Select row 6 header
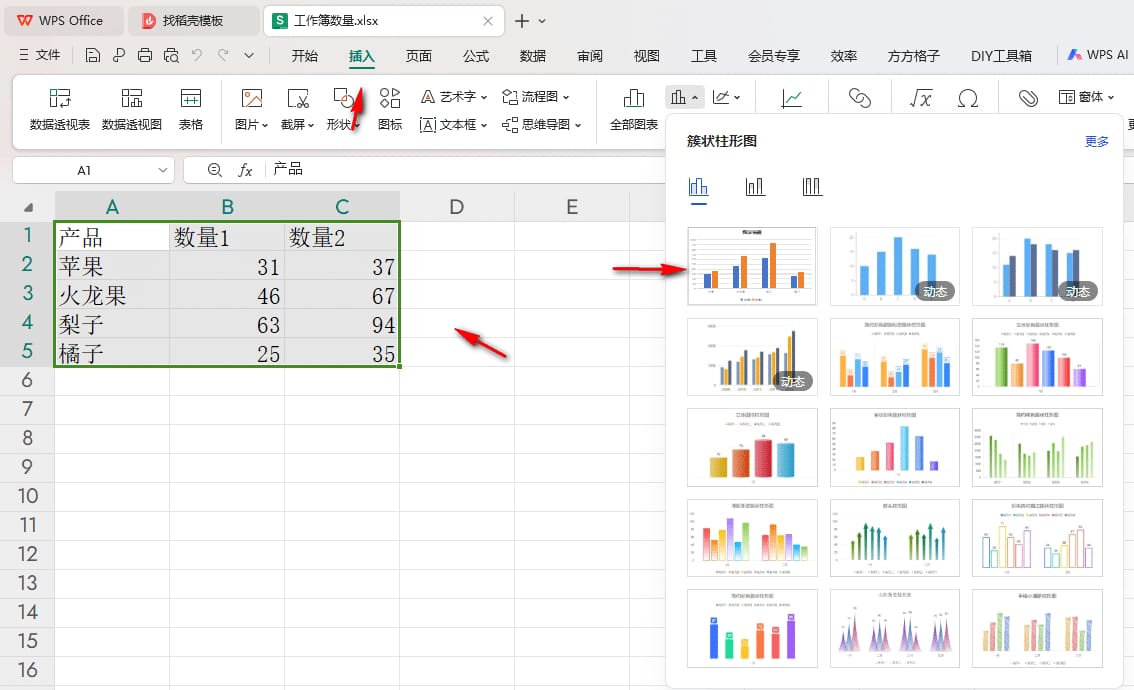Screen dimensions: 1134x690 click(x=27, y=380)
